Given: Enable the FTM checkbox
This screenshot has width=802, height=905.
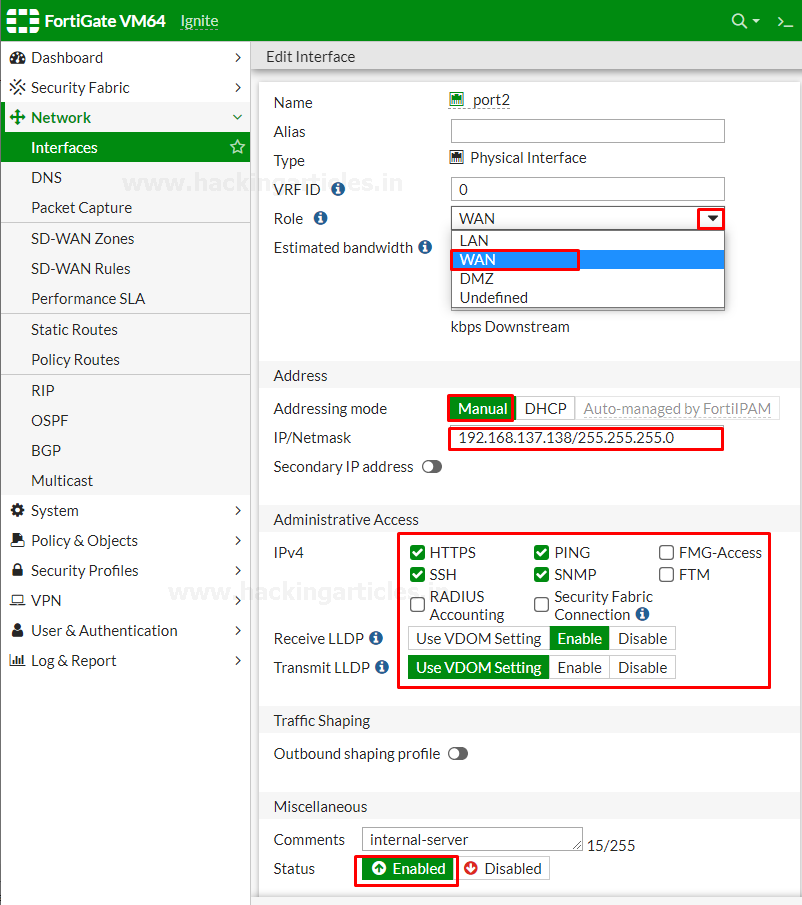Looking at the screenshot, I should pyautogui.click(x=666, y=574).
